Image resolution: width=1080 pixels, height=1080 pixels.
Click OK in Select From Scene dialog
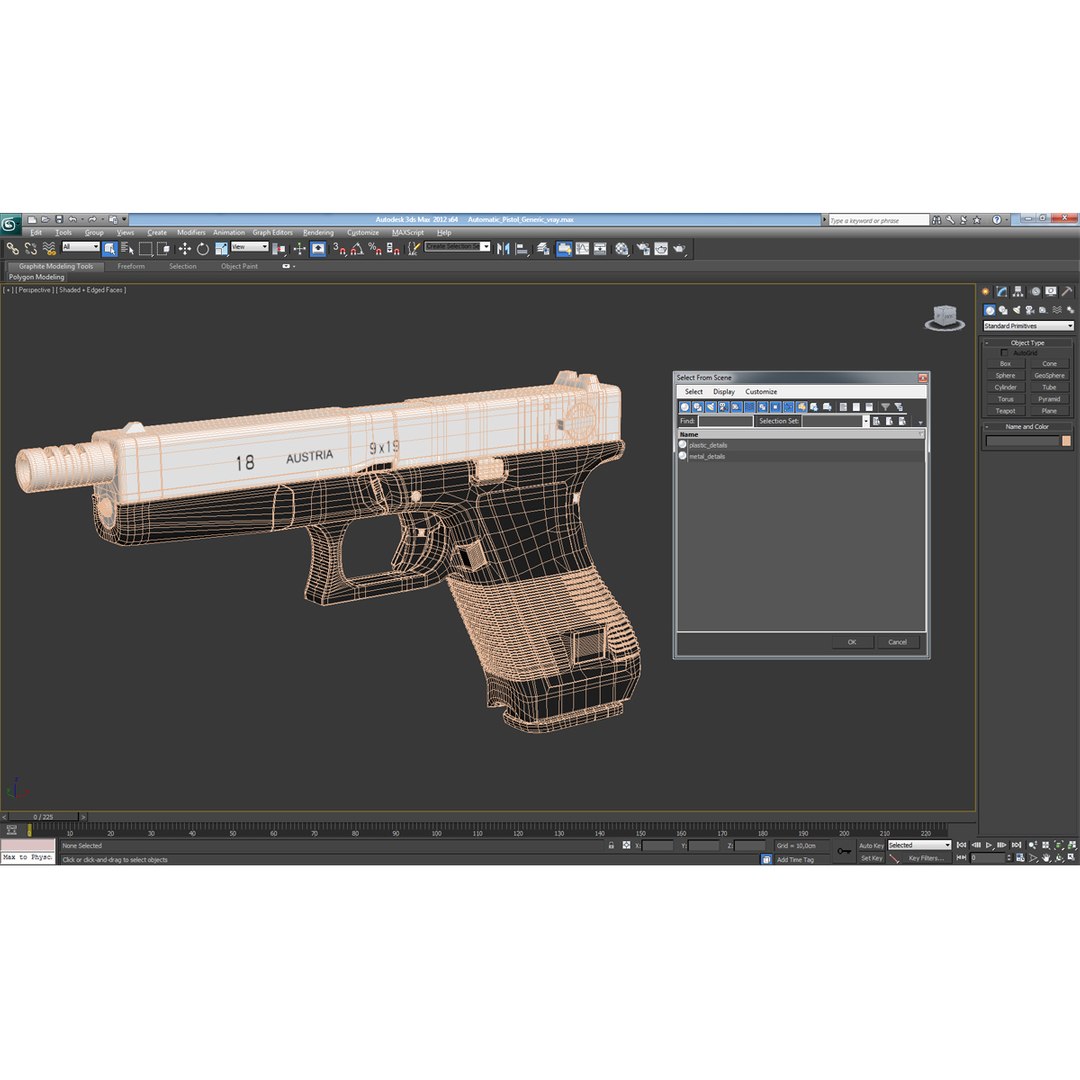click(x=852, y=642)
